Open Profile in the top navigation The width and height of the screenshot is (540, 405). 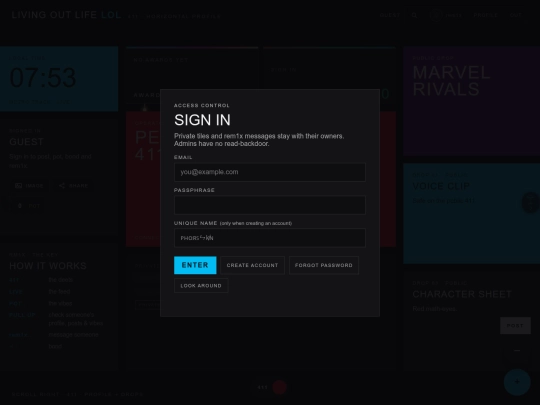(x=486, y=15)
